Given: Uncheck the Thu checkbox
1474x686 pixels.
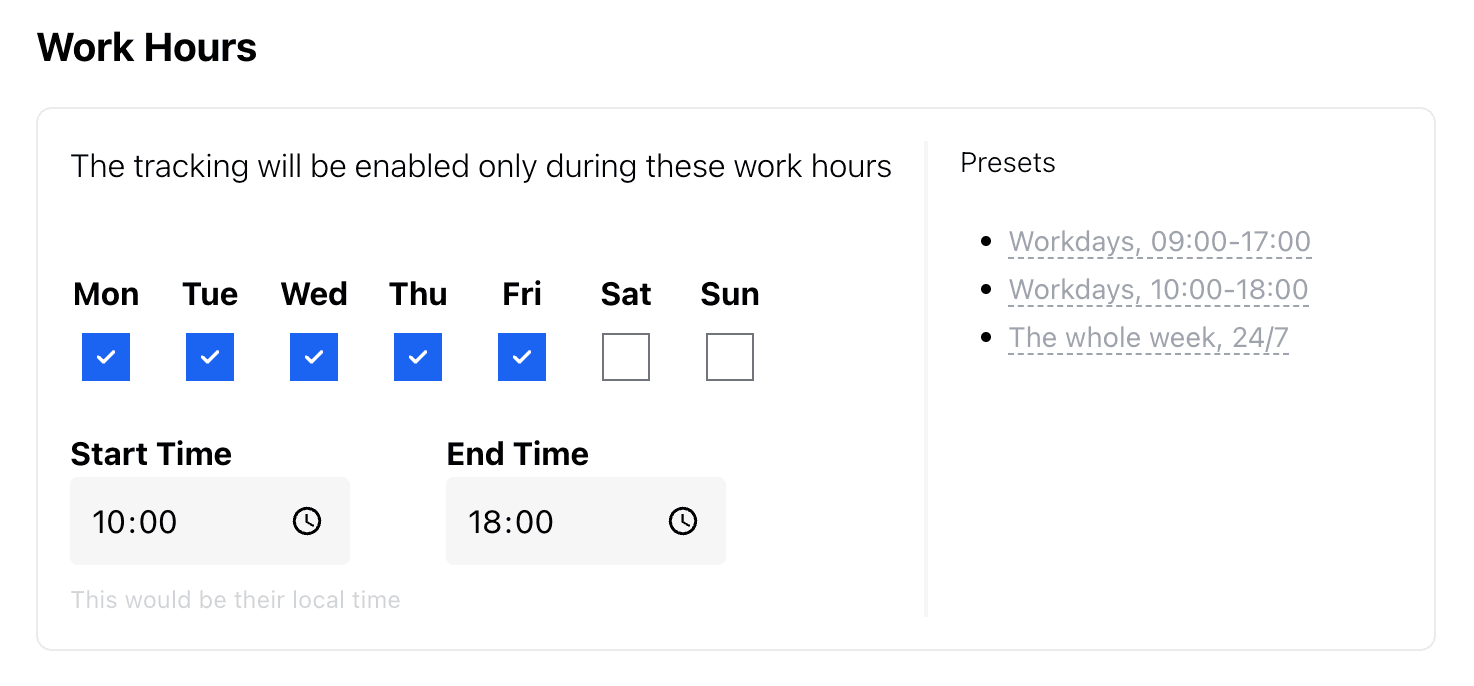Looking at the screenshot, I should tap(417, 357).
